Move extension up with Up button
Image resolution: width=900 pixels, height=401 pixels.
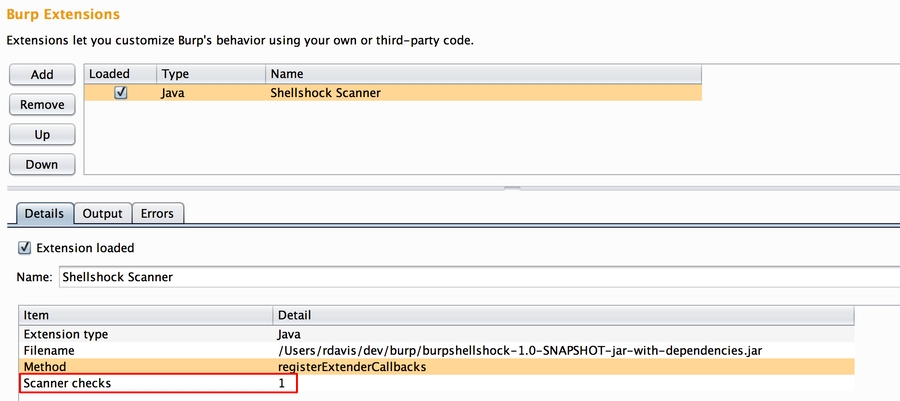click(42, 134)
